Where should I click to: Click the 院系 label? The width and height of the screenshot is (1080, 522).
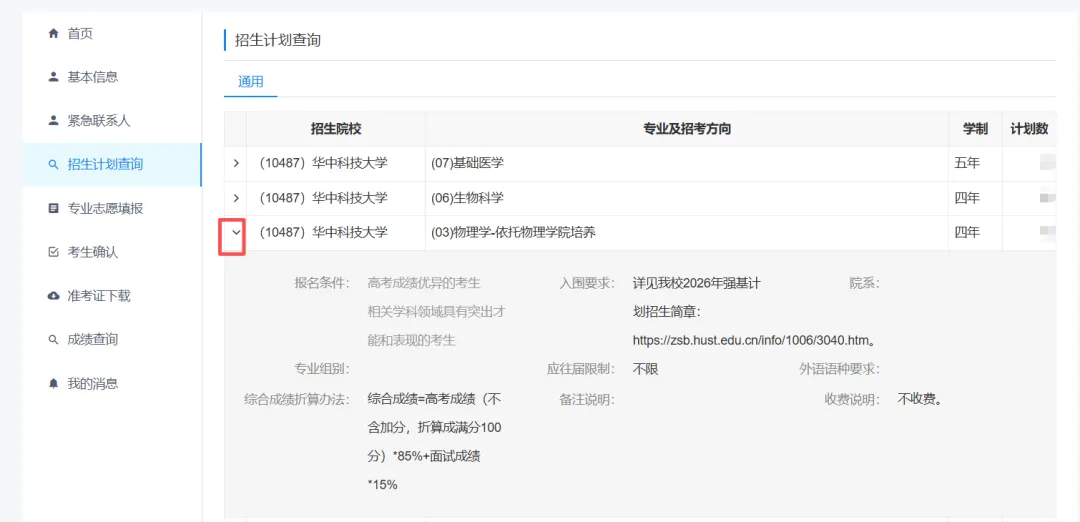864,283
